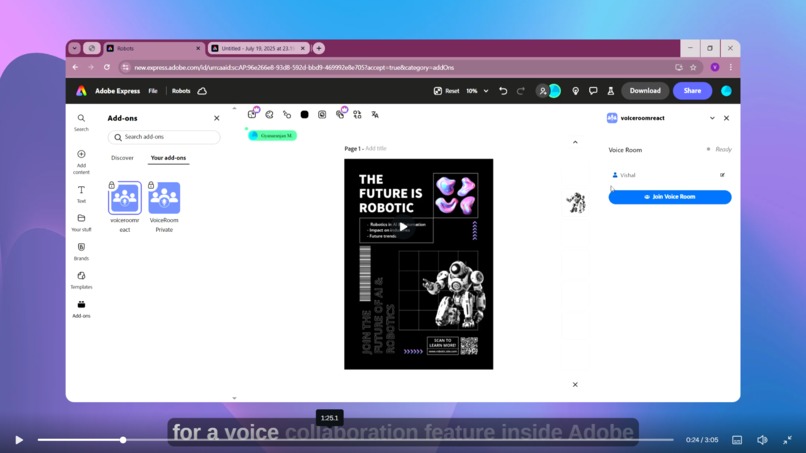Click the Vishal username text

pos(628,175)
